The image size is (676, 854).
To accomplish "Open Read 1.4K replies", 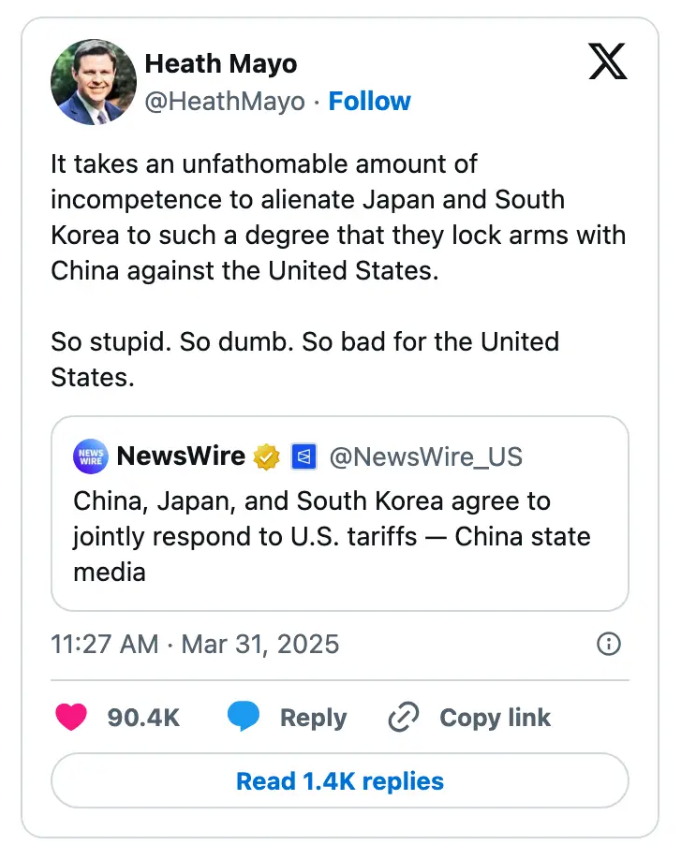I will tap(338, 781).
